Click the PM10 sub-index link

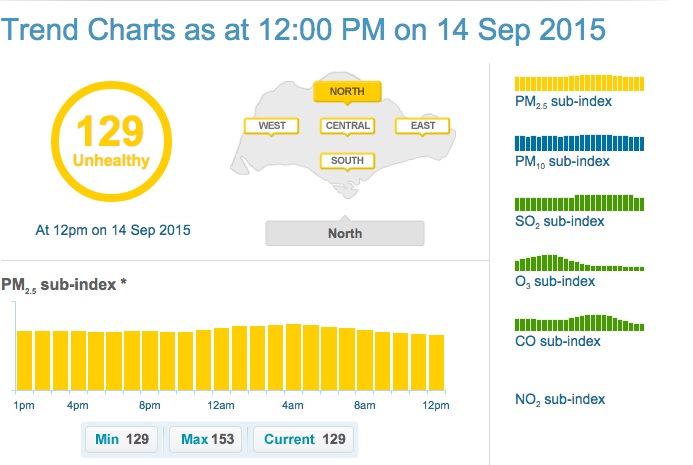561,162
